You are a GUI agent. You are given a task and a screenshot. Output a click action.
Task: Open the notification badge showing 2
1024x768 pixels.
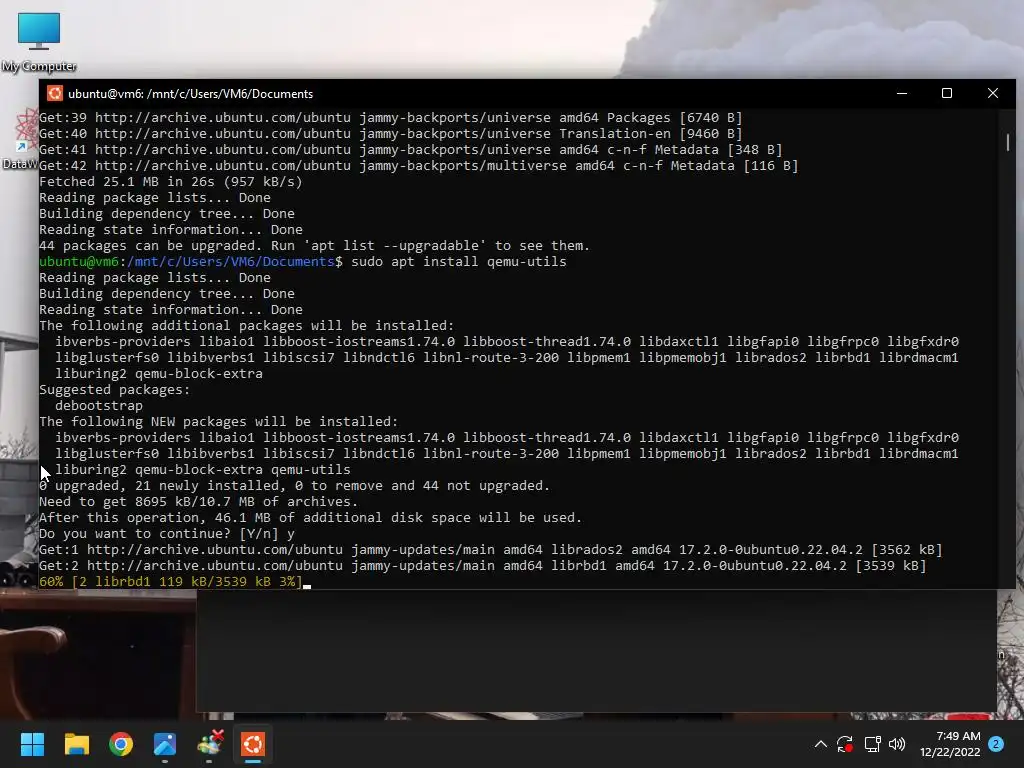tap(996, 744)
